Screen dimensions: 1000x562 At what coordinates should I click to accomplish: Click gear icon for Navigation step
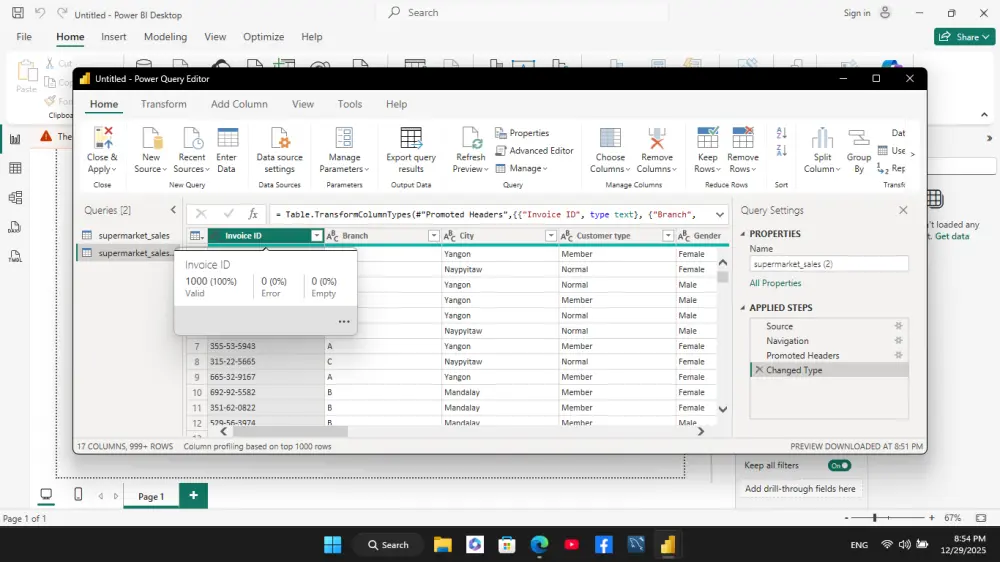[899, 341]
